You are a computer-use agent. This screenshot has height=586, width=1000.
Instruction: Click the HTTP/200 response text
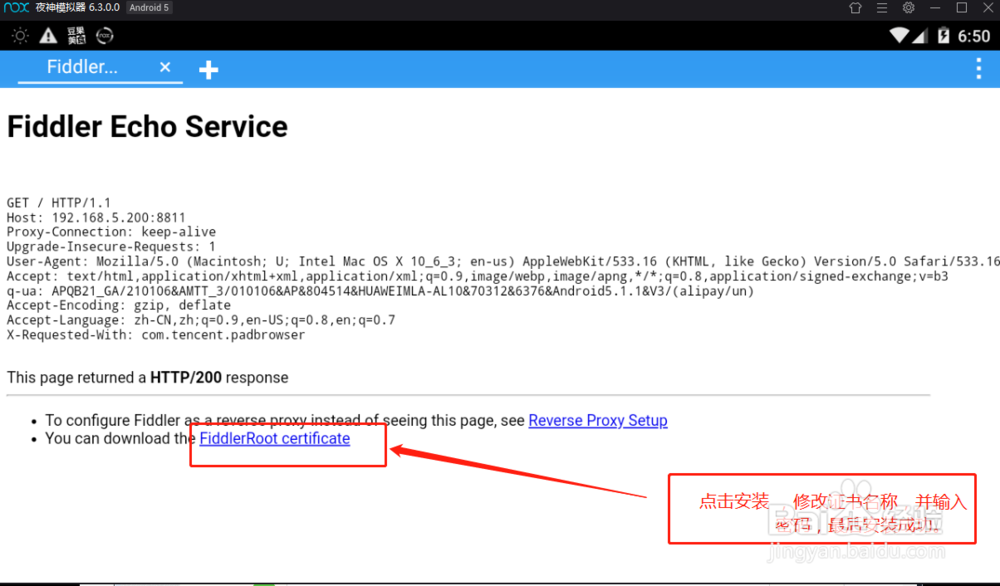[186, 377]
